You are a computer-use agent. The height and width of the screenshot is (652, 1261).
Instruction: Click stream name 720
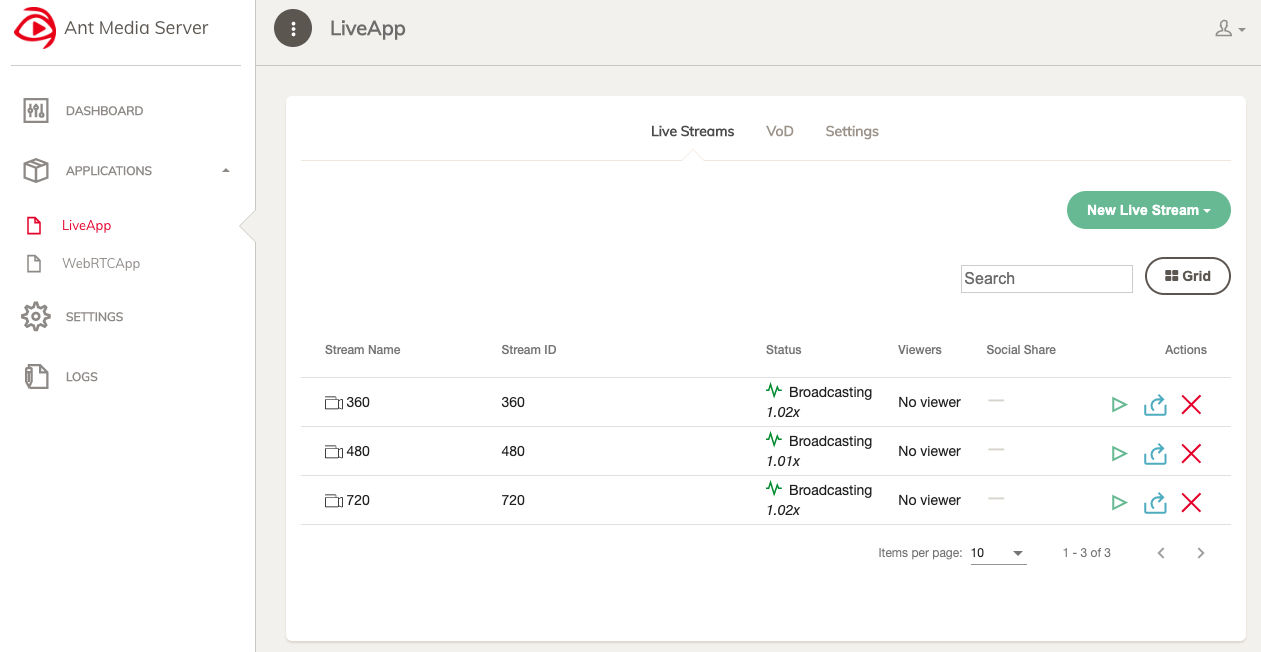click(x=358, y=500)
